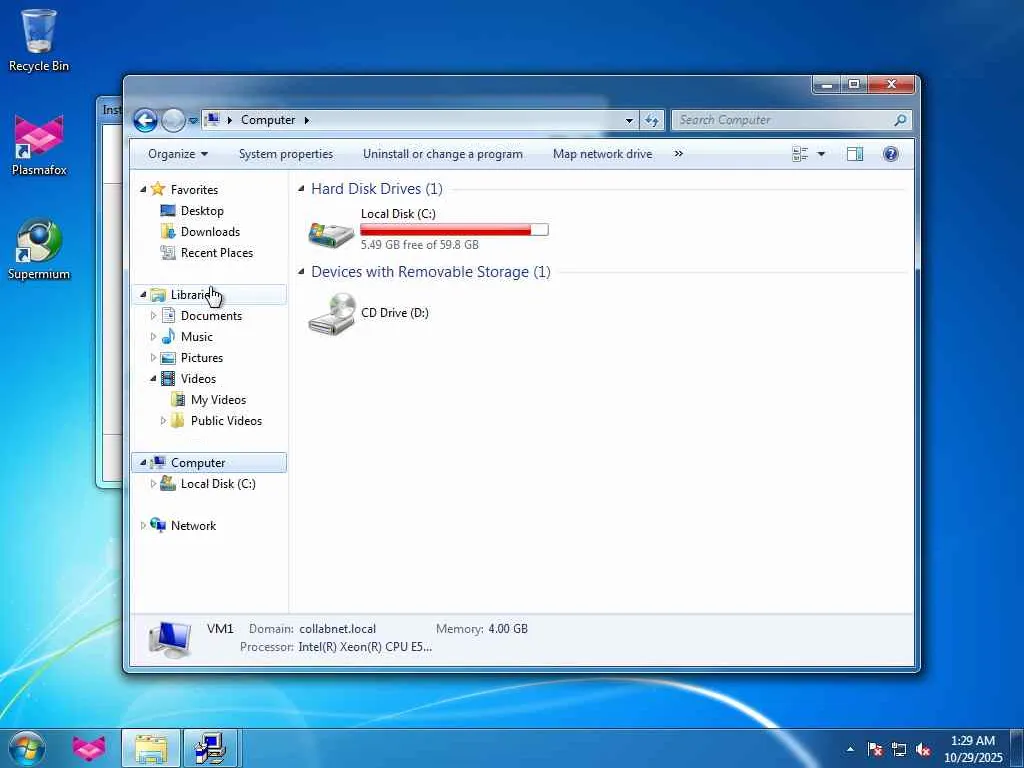The image size is (1024, 768).
Task: Change view with the view icon
Action: pyautogui.click(x=800, y=154)
